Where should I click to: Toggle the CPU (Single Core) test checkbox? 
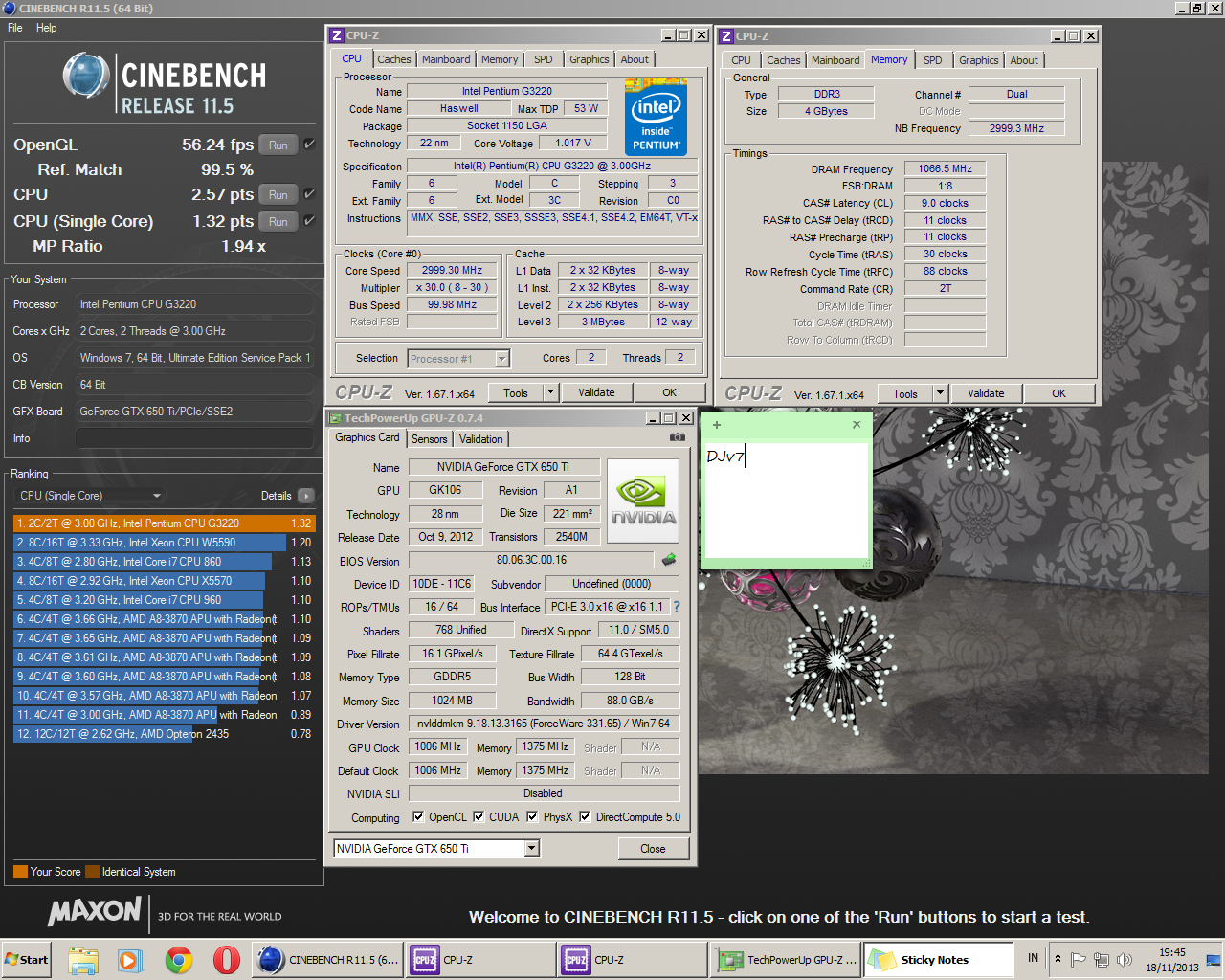click(x=309, y=221)
